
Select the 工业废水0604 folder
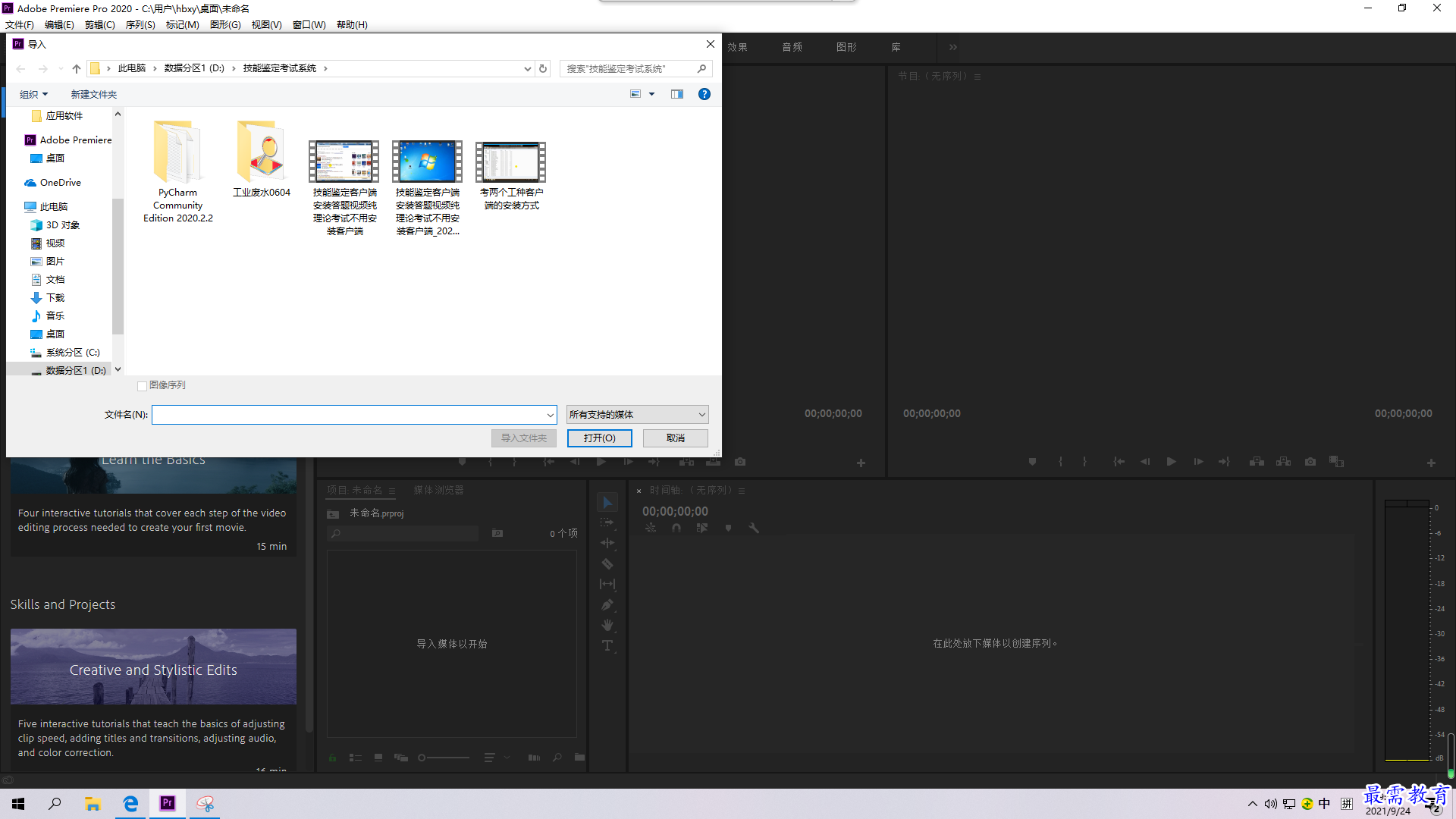coord(262,159)
